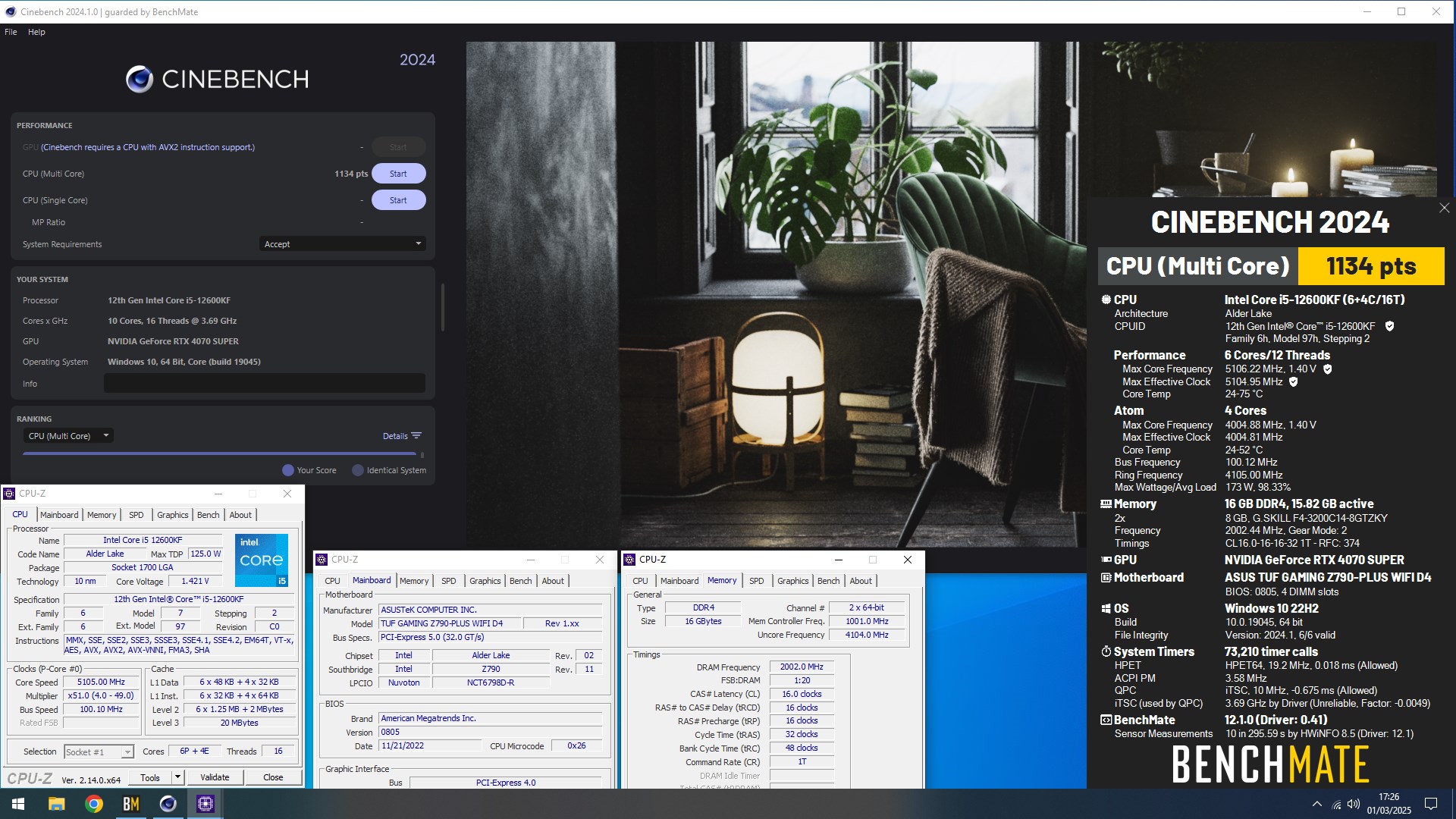Click the Memory section icon in BenchMate panel
Screen dimensions: 1456x819
pyautogui.click(x=1106, y=504)
